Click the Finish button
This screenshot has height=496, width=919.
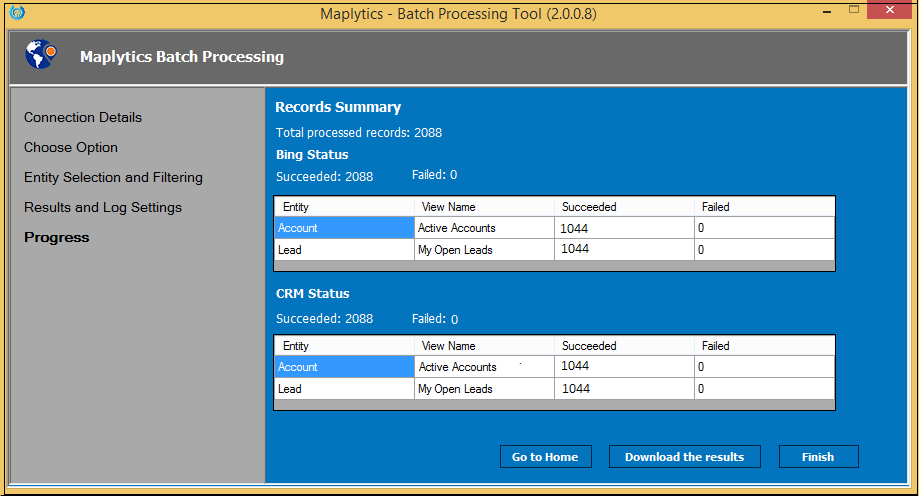[x=818, y=457]
